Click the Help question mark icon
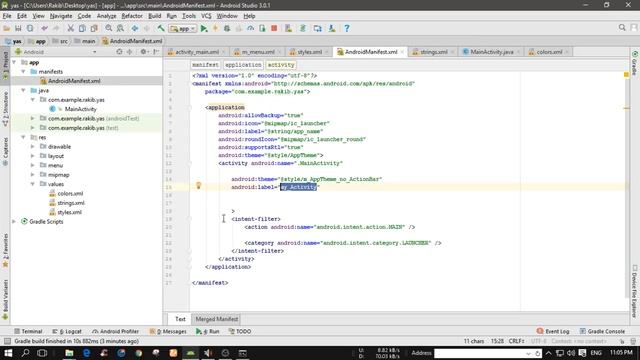The image size is (640, 360). 347,28
